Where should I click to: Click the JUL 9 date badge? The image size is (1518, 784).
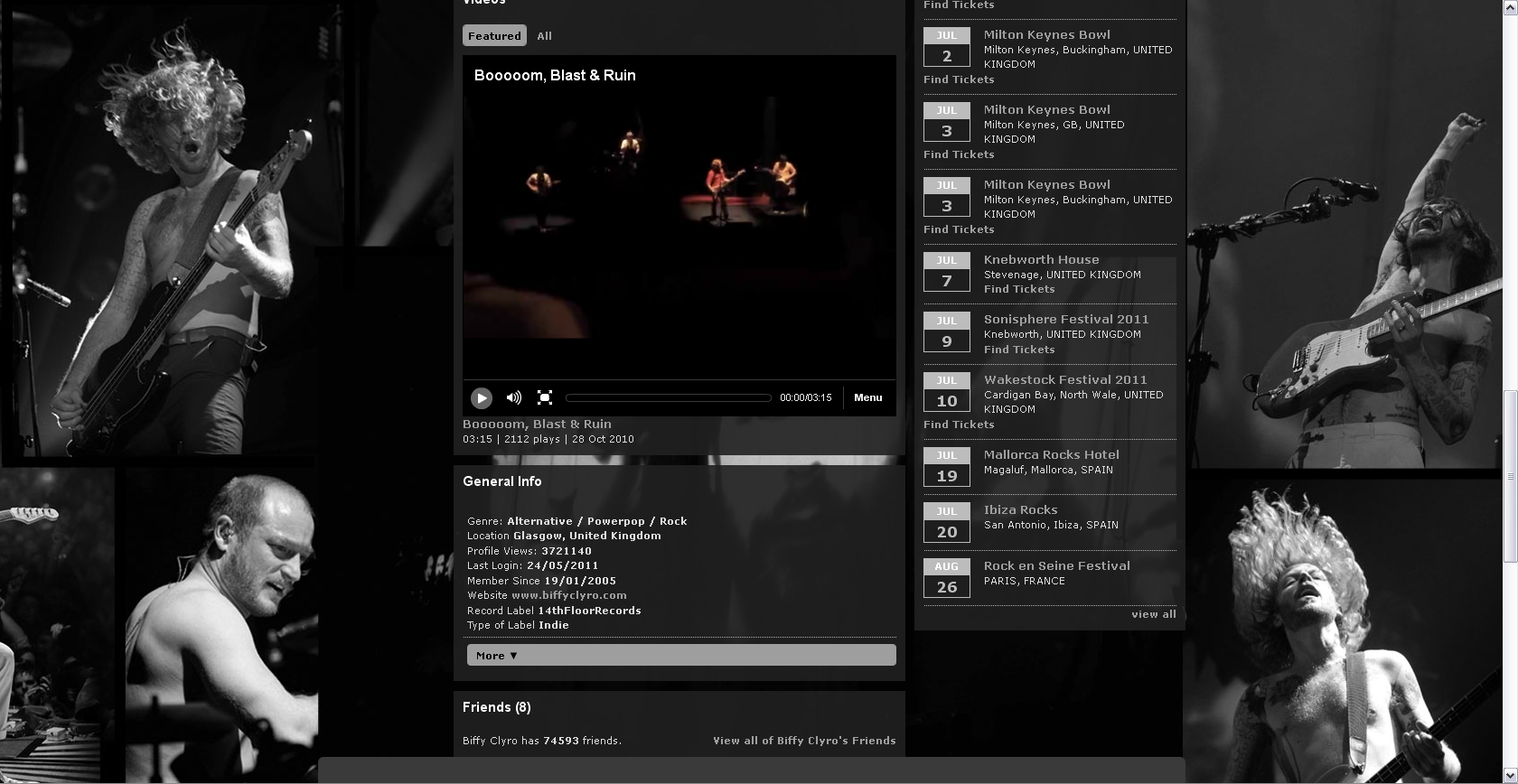(947, 332)
